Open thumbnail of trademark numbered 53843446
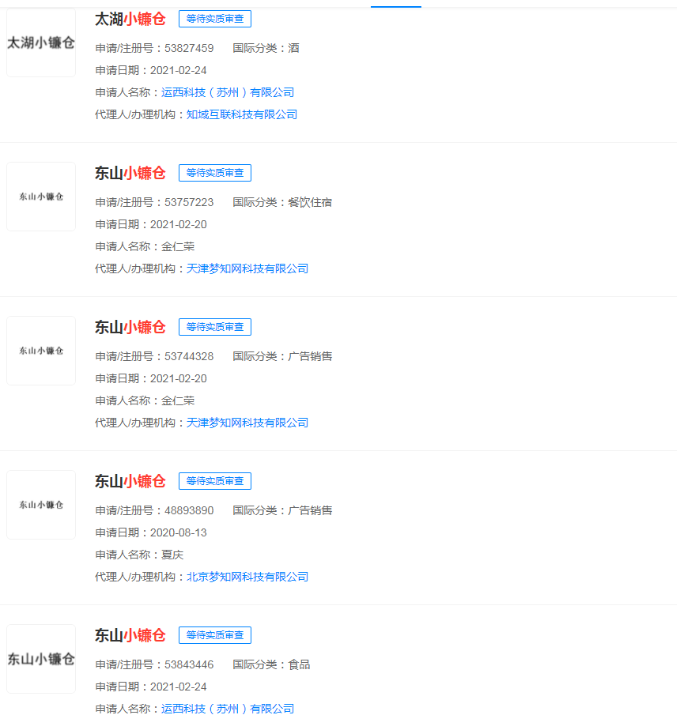The width and height of the screenshot is (677, 724). (41, 659)
